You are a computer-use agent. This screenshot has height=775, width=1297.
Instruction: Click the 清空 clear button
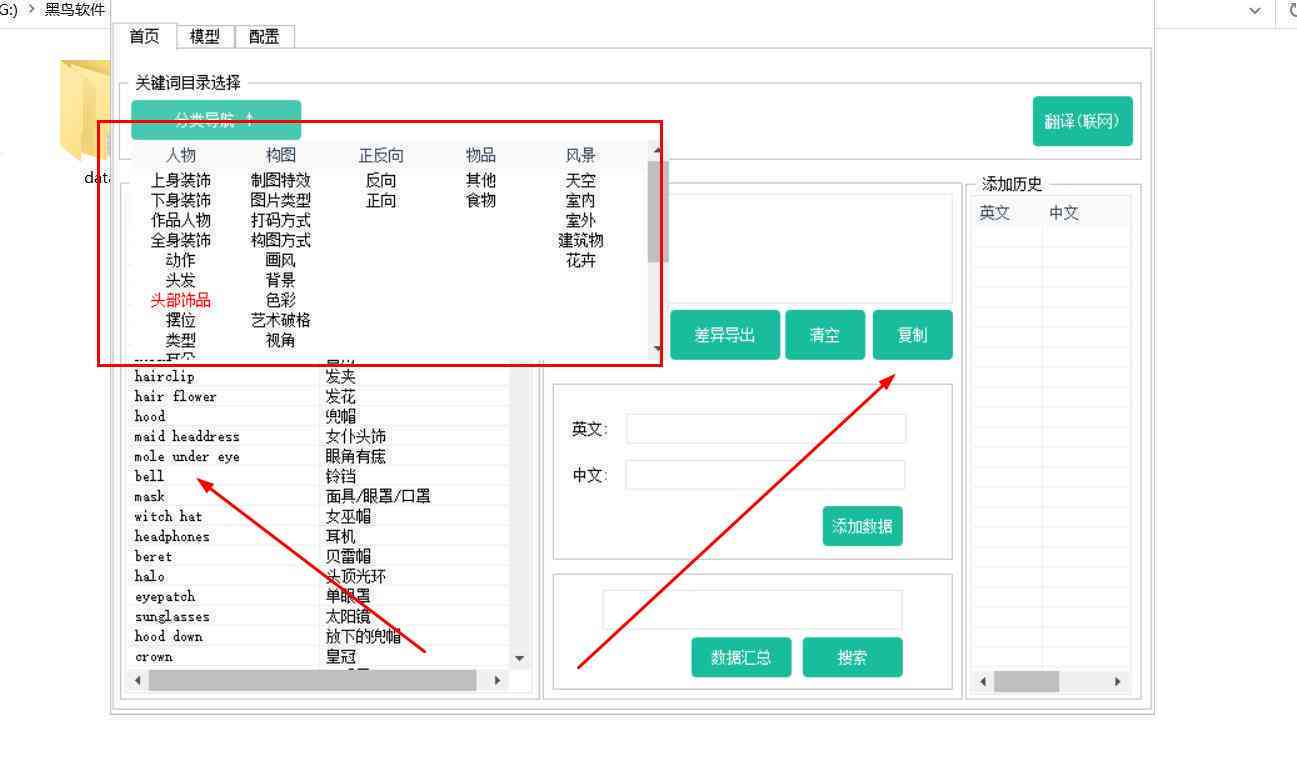[x=825, y=335]
